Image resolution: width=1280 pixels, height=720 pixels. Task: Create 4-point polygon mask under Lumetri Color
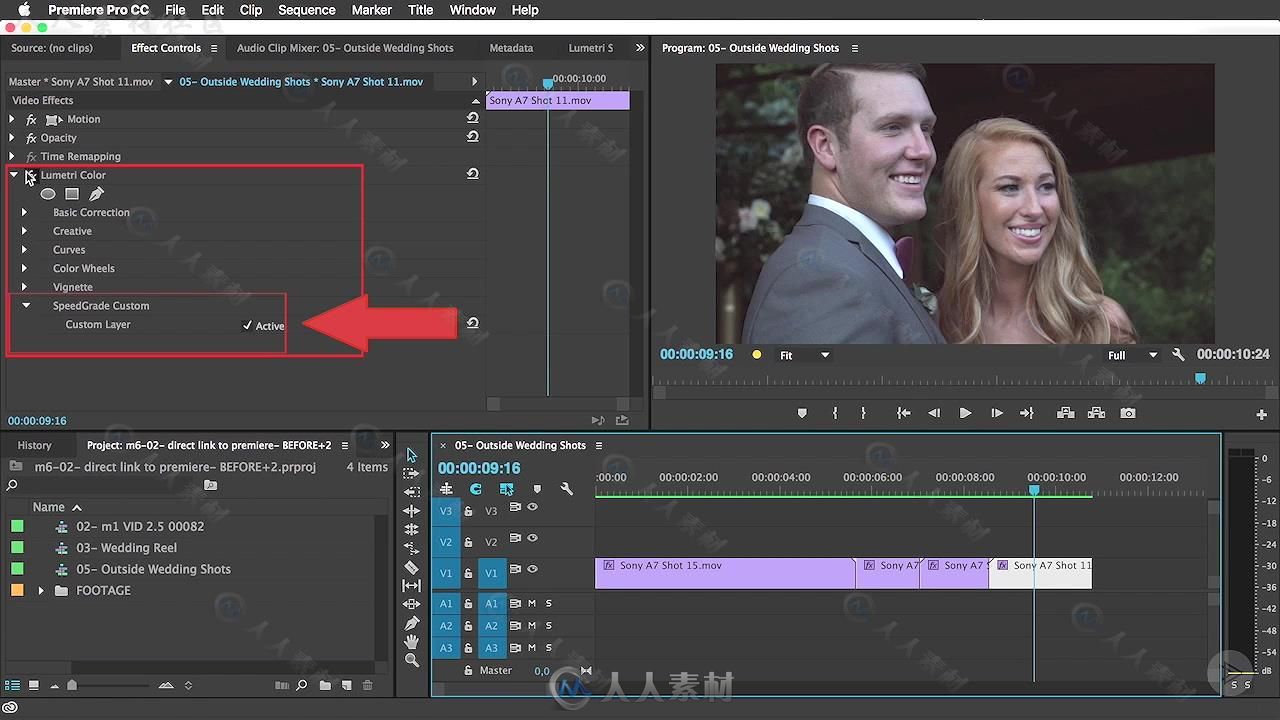(x=72, y=194)
